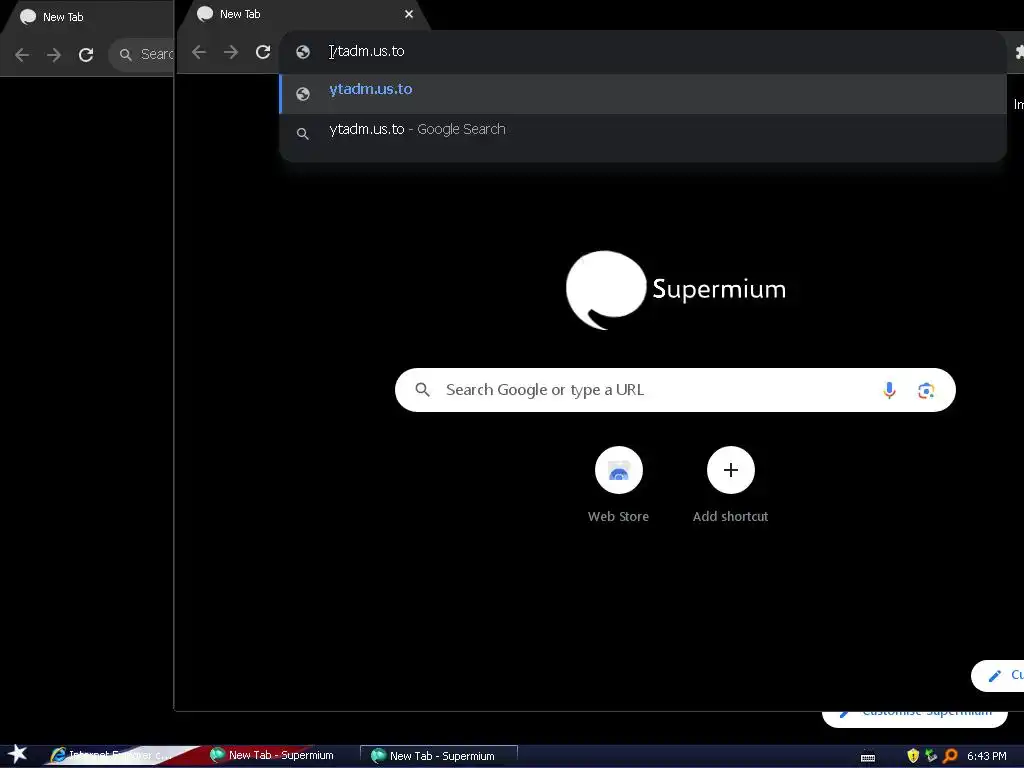
Task: Click the keyboard icon in system tray
Action: [x=867, y=758]
